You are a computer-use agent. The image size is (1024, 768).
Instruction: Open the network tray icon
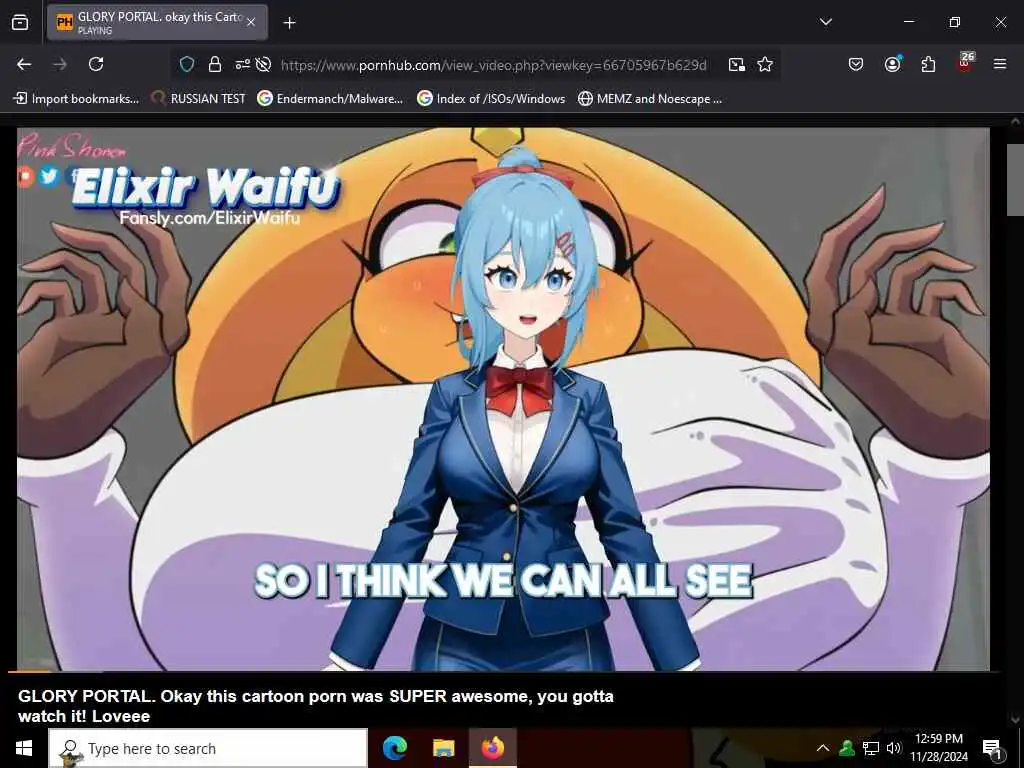[x=871, y=748]
